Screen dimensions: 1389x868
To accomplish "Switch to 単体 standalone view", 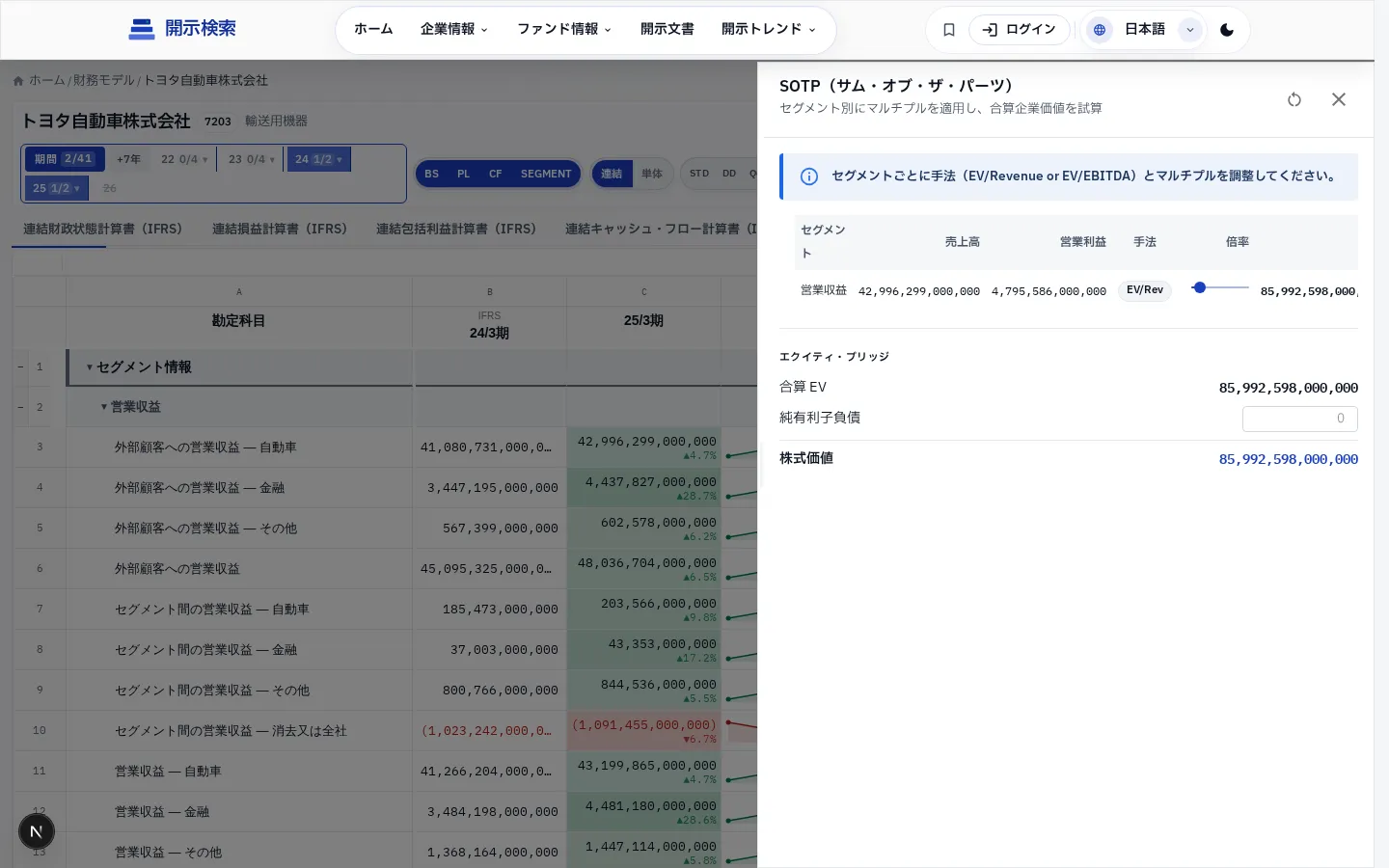I will 652,174.
